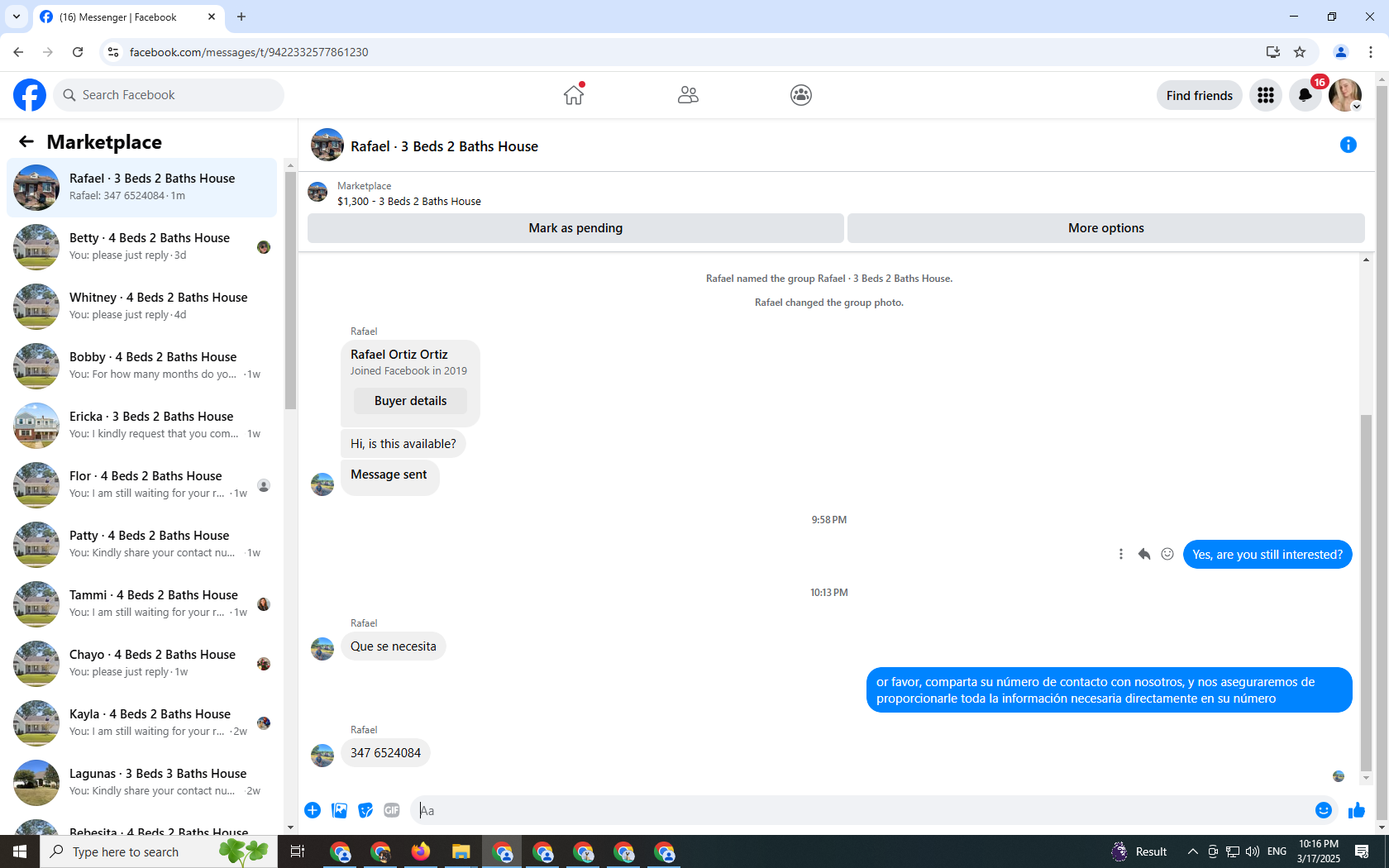Open the Windows Start menu
Image resolution: width=1389 pixels, height=868 pixels.
point(20,851)
